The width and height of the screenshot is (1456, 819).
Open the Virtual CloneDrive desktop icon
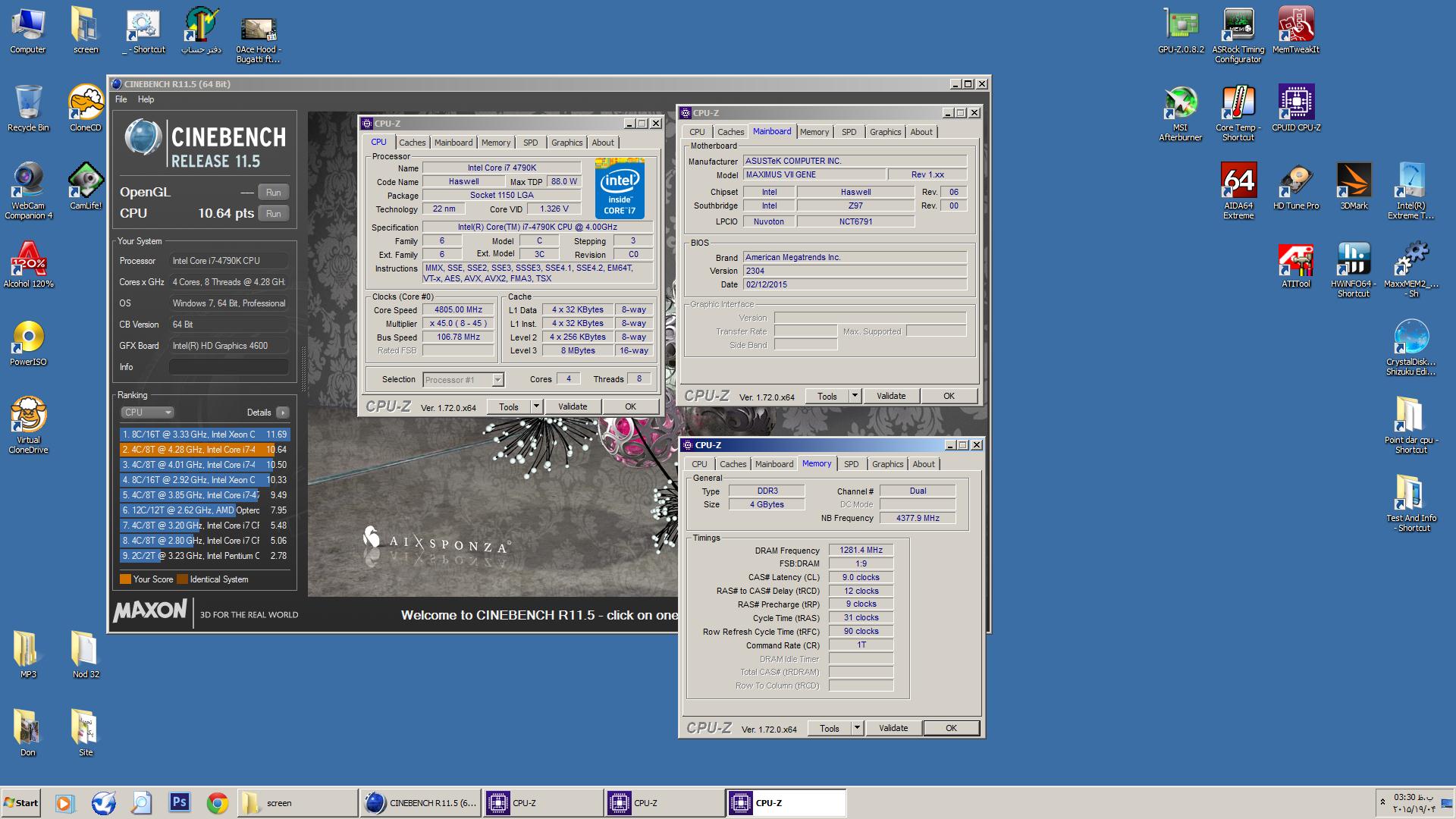(x=28, y=425)
